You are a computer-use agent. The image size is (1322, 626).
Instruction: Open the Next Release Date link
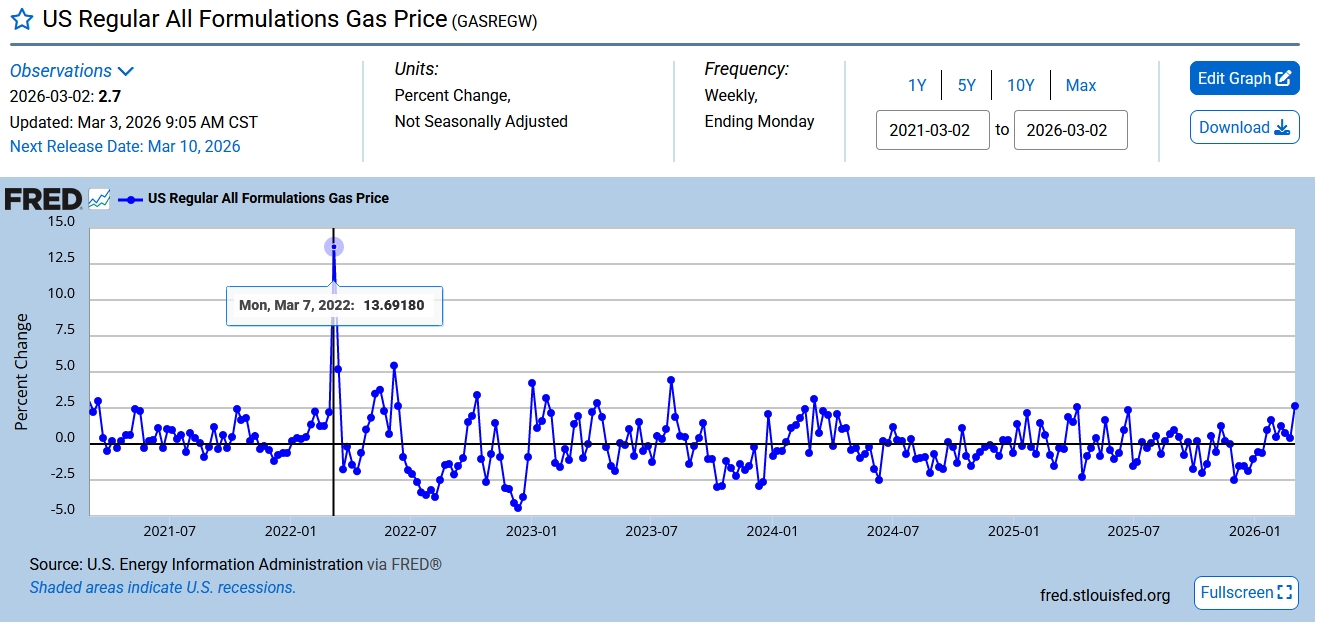pos(125,146)
